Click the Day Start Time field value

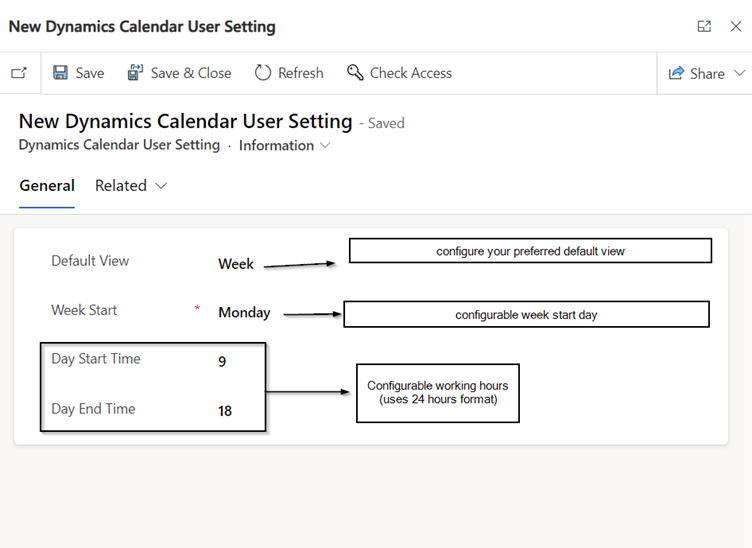point(222,361)
